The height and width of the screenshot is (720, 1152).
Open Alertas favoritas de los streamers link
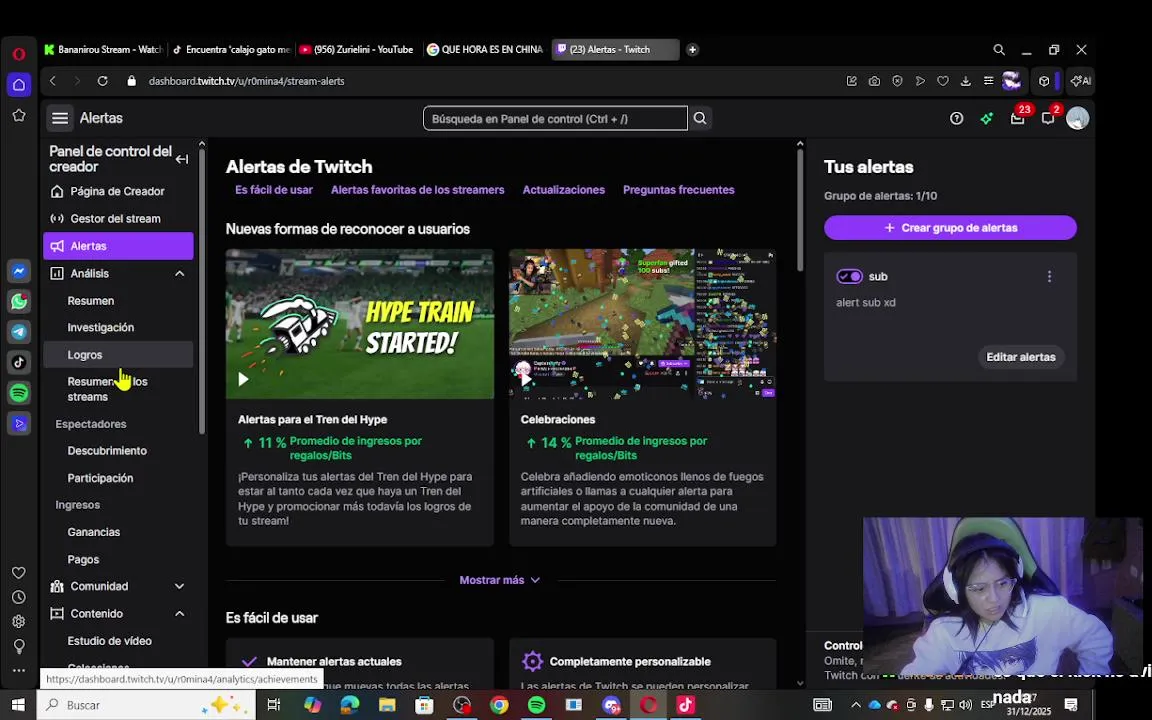click(417, 190)
